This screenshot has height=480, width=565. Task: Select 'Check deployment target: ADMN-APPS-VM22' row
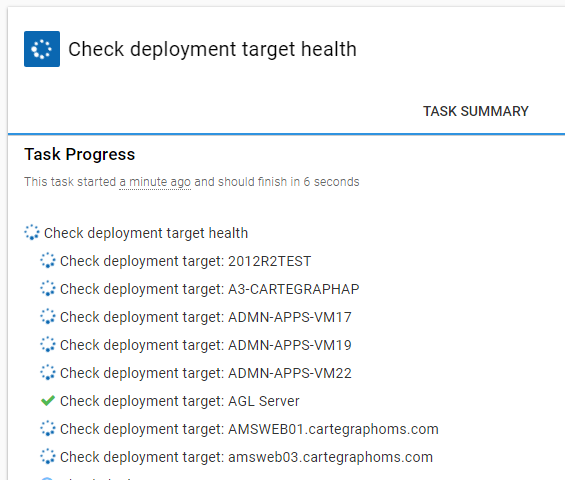pos(205,373)
